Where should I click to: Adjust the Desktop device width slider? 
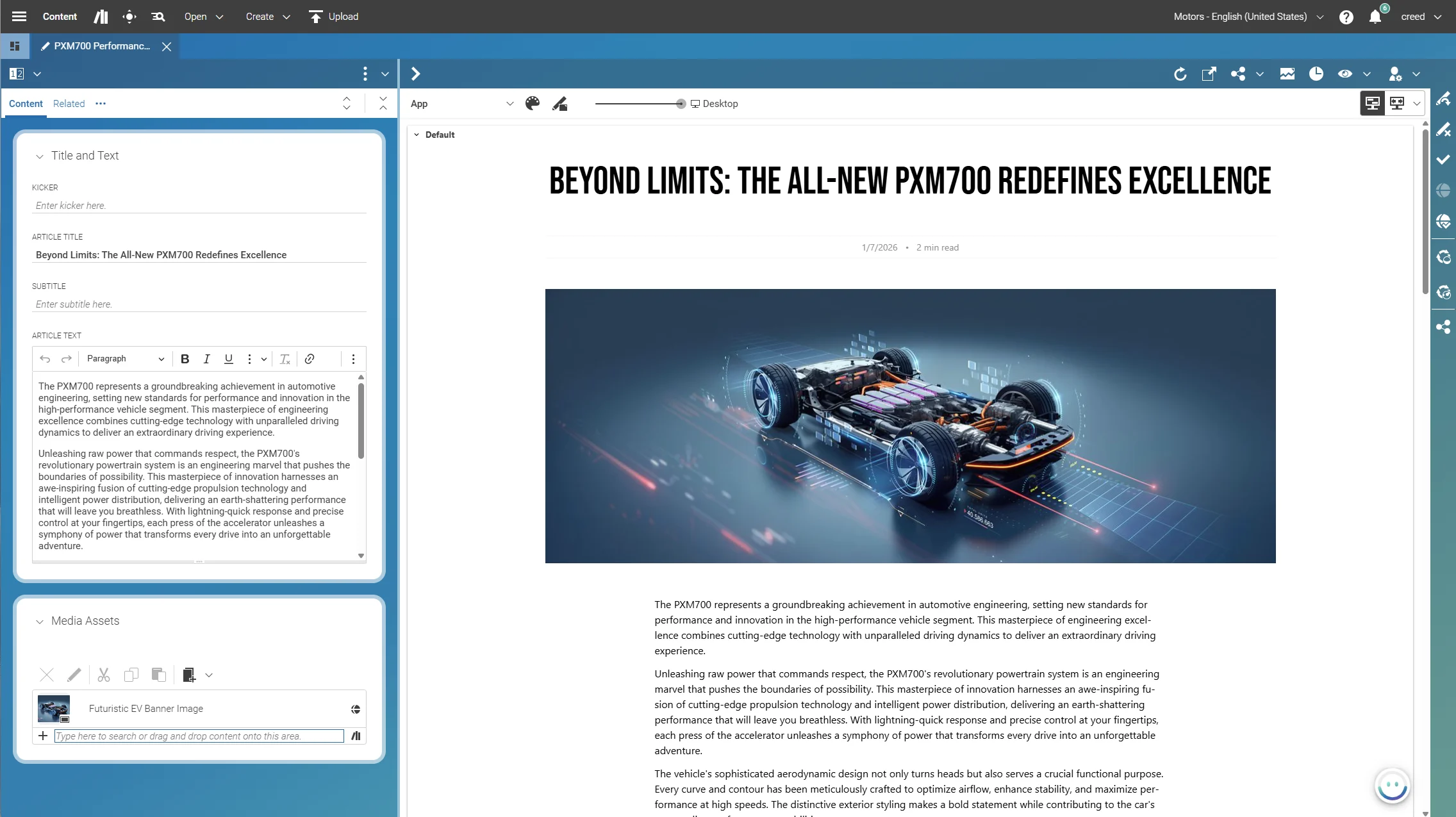[x=681, y=104]
